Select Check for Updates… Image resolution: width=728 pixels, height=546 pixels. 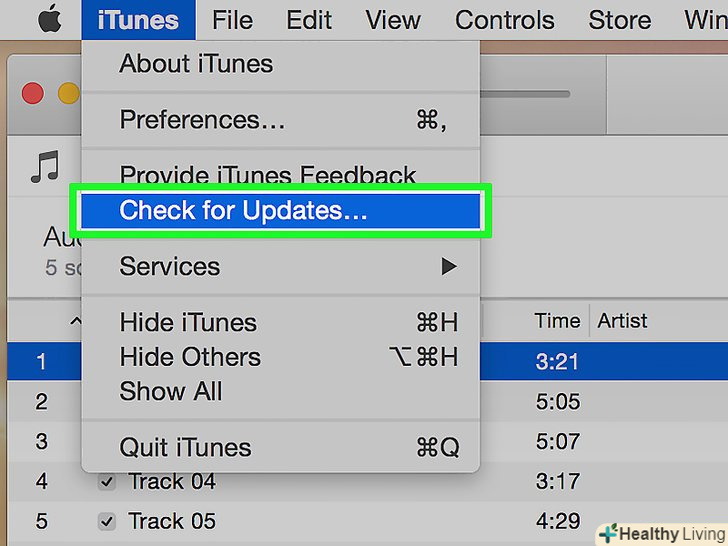click(244, 210)
